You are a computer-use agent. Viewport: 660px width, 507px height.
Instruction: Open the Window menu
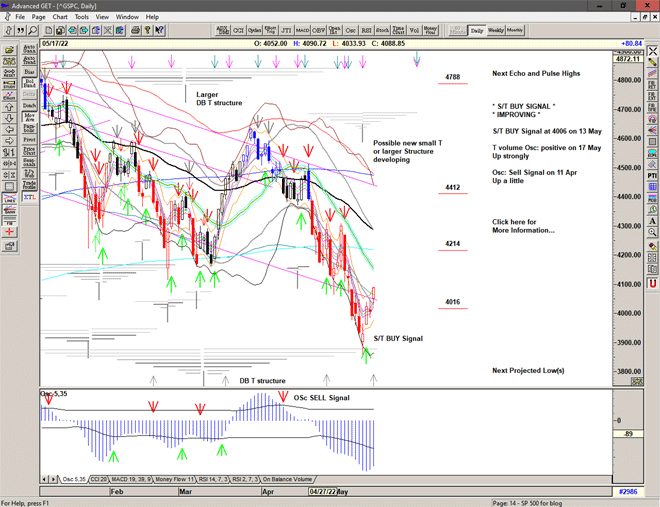click(x=127, y=17)
